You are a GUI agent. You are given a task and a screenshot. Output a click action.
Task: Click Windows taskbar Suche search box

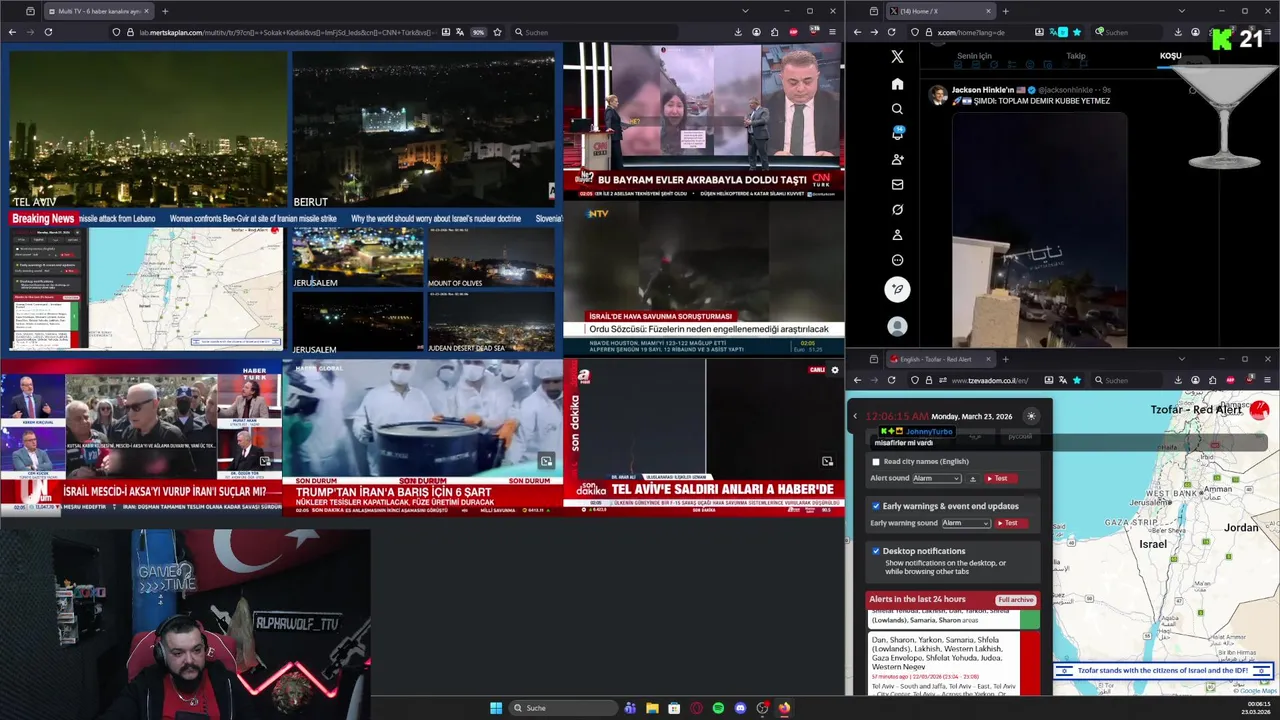pyautogui.click(x=562, y=708)
